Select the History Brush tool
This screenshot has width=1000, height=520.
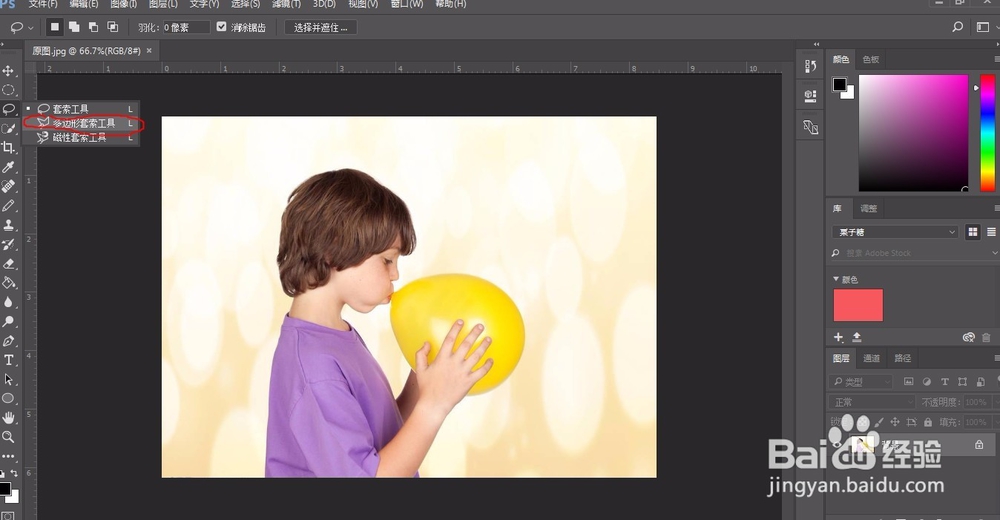pyautogui.click(x=8, y=244)
